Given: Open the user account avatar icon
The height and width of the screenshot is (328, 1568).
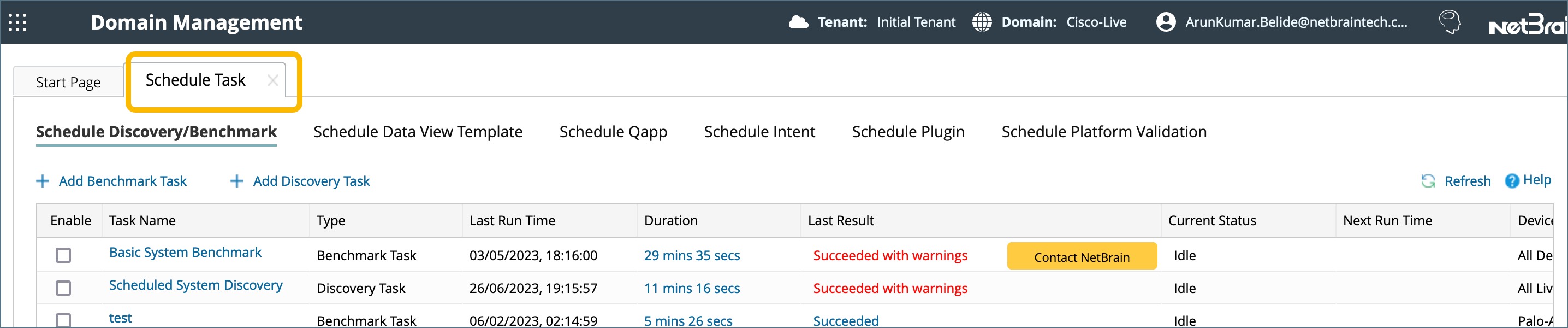Looking at the screenshot, I should pyautogui.click(x=1166, y=22).
